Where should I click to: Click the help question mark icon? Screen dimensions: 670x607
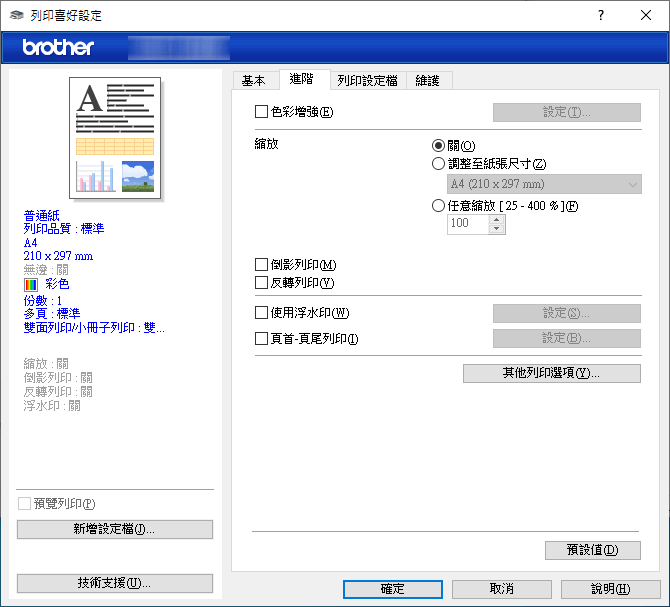pyautogui.click(x=601, y=15)
